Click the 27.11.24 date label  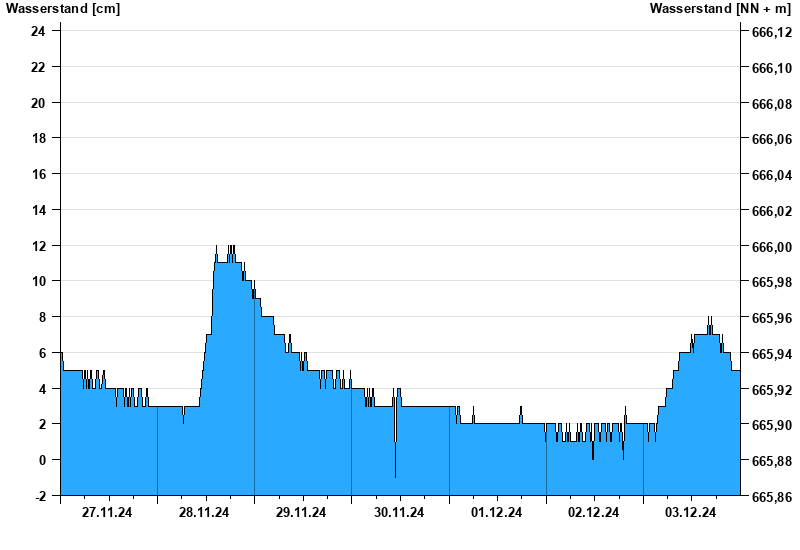tap(107, 512)
